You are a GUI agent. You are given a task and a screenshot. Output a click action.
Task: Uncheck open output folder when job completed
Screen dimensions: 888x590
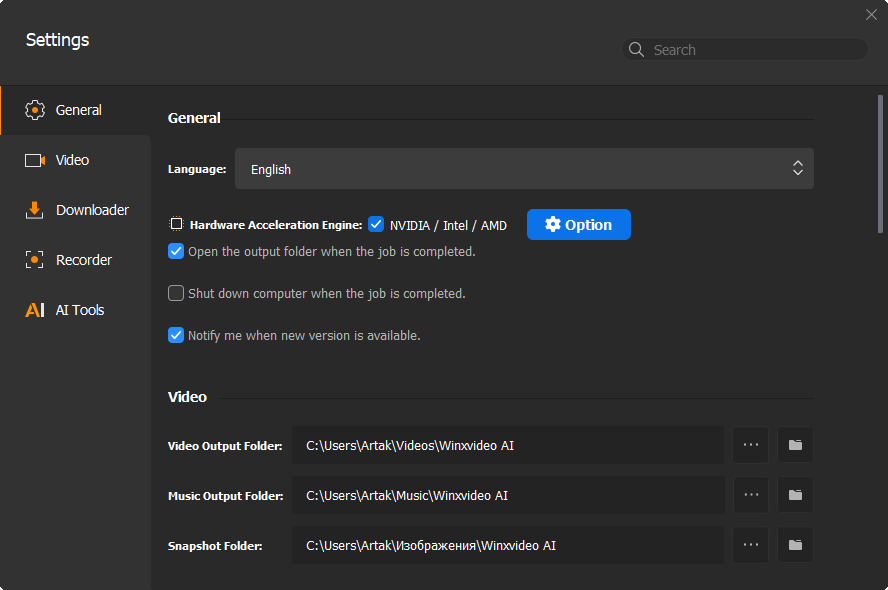pos(176,252)
